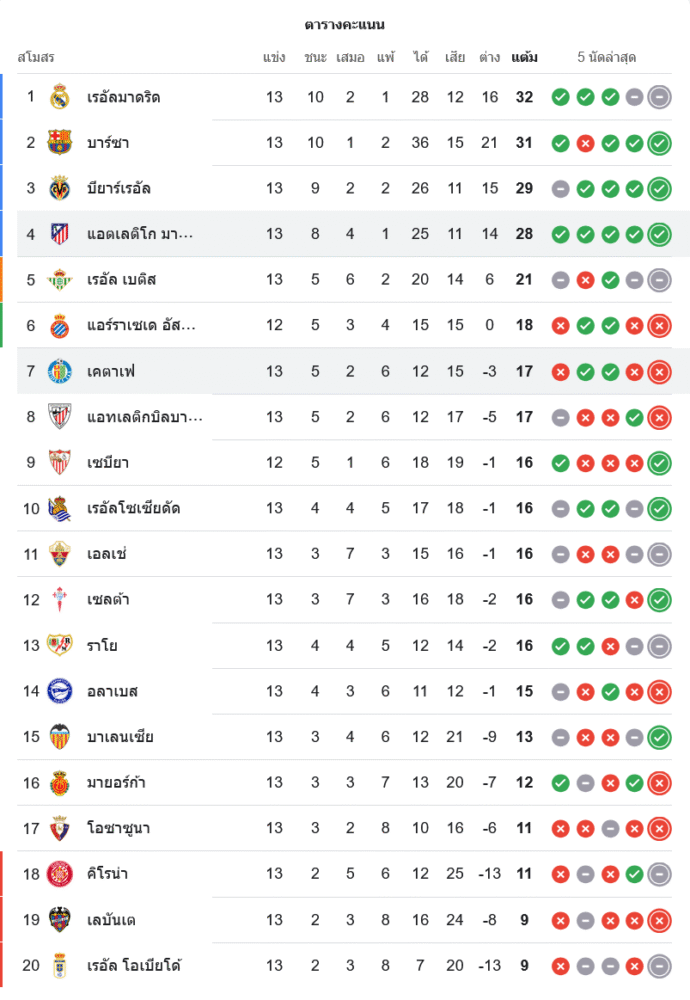Screen dimensions: 690x1000
Task: Click the Getafe blue crest icon
Action: click(x=60, y=371)
